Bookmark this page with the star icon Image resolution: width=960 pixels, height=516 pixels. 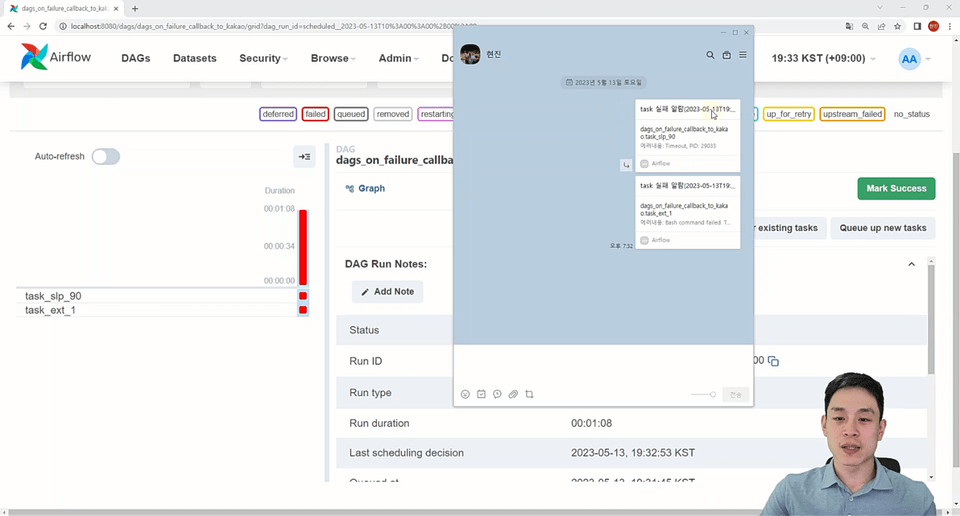(x=898, y=26)
